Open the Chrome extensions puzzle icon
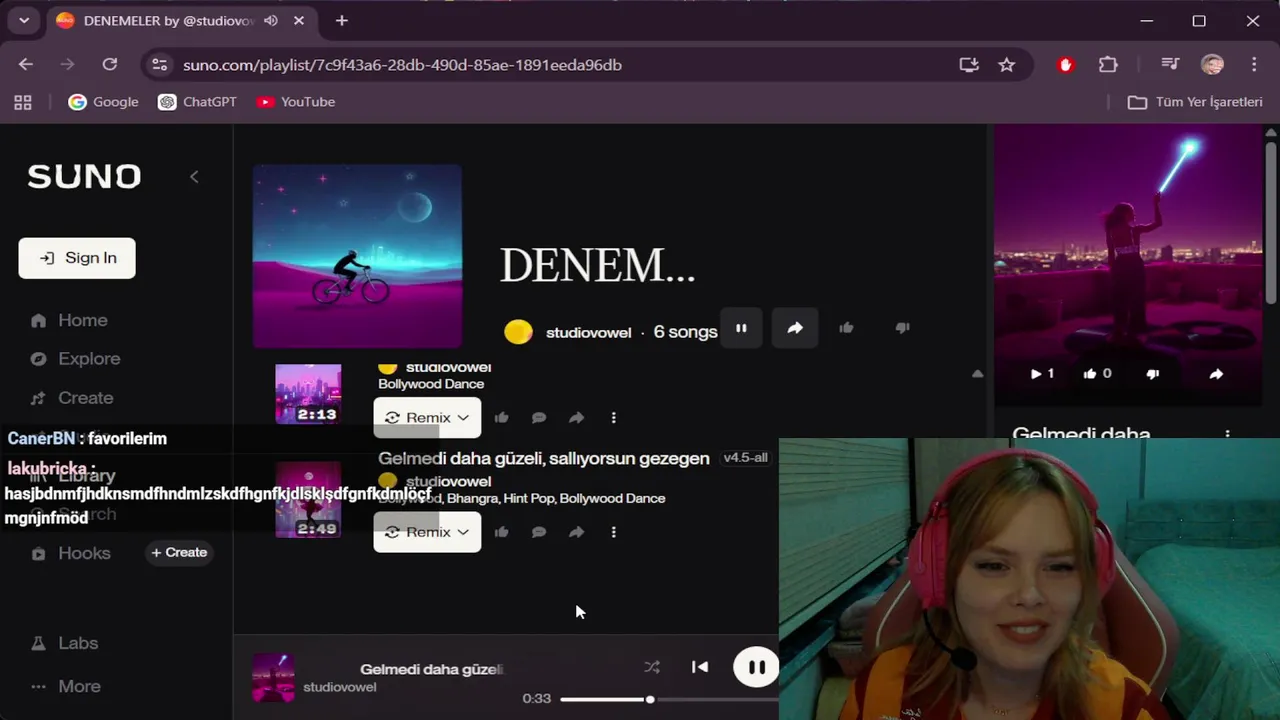This screenshot has height=720, width=1280. 1108,65
